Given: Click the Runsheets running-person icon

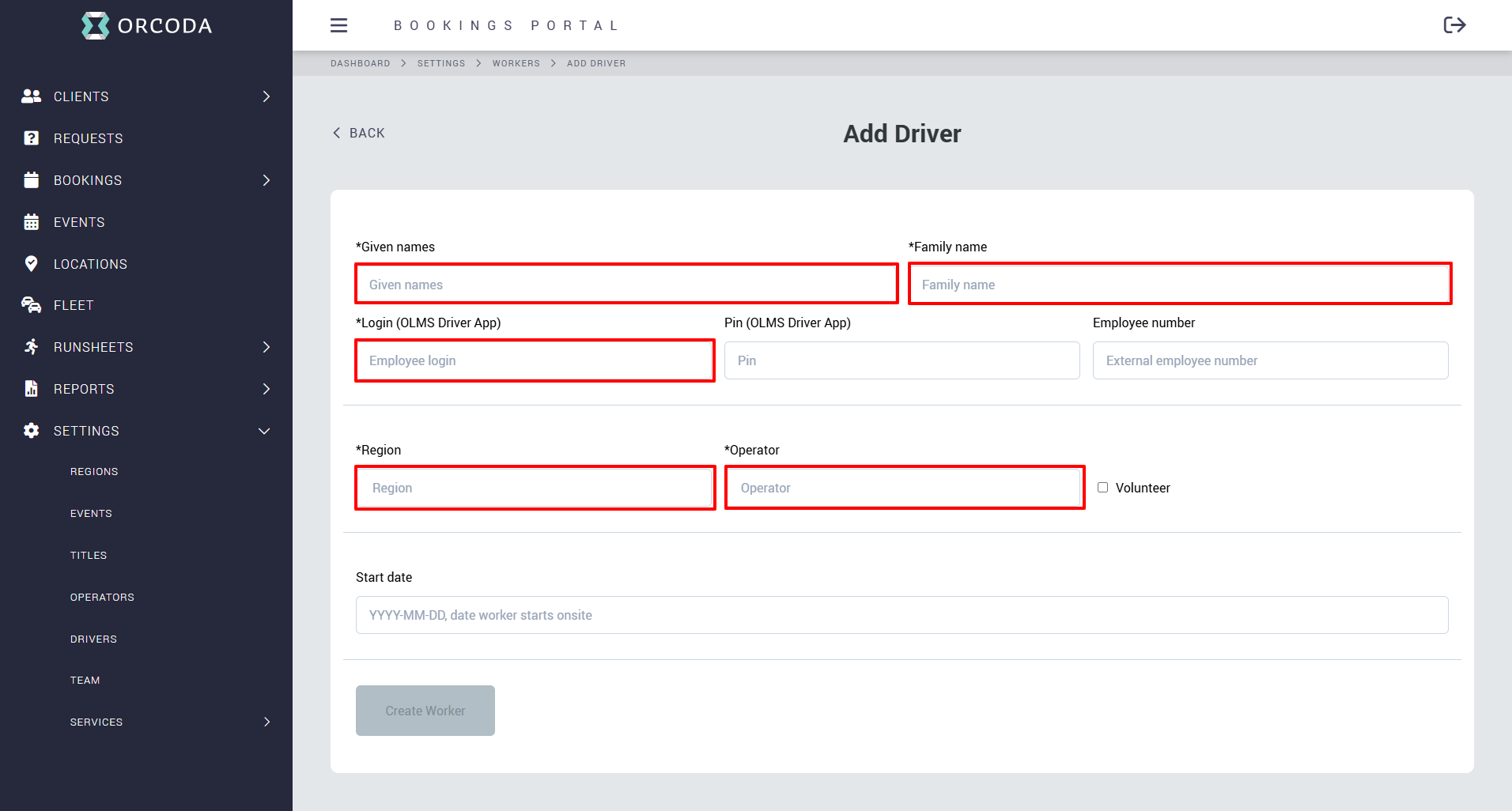Looking at the screenshot, I should (31, 347).
